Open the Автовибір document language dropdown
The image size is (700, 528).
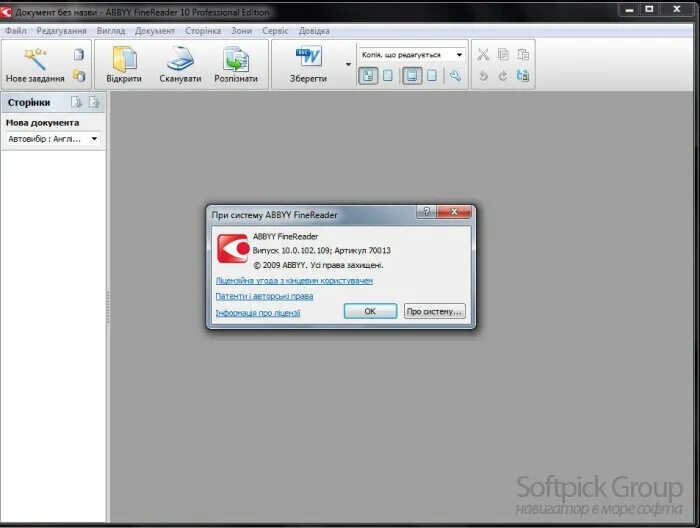click(53, 139)
